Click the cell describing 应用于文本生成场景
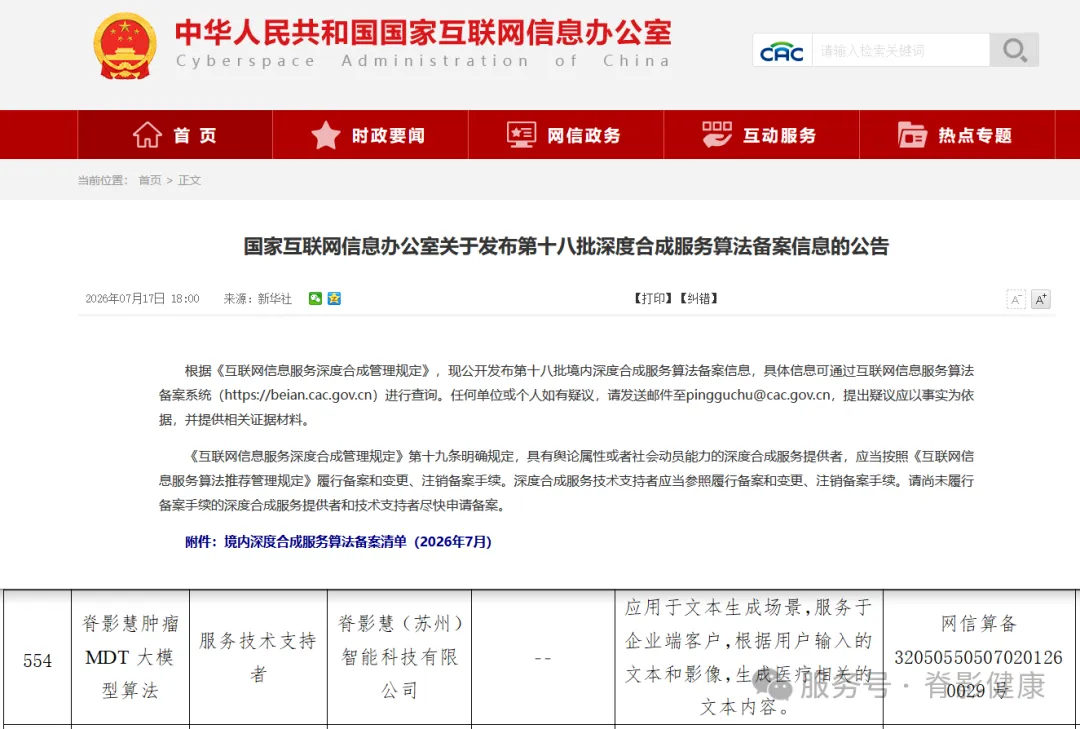This screenshot has height=729, width=1080. 749,657
